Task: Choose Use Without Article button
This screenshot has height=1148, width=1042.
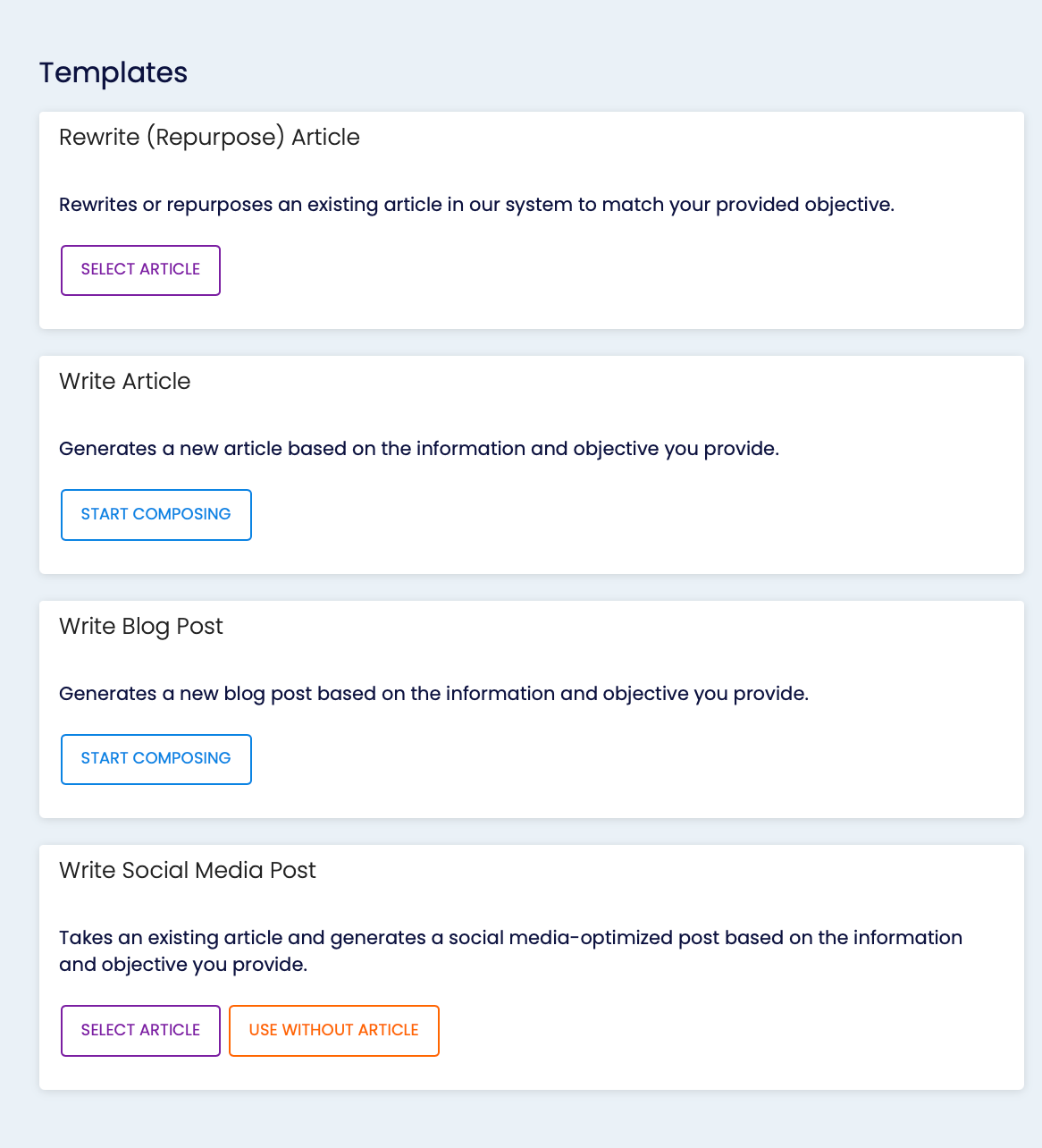Action: [x=334, y=1031]
